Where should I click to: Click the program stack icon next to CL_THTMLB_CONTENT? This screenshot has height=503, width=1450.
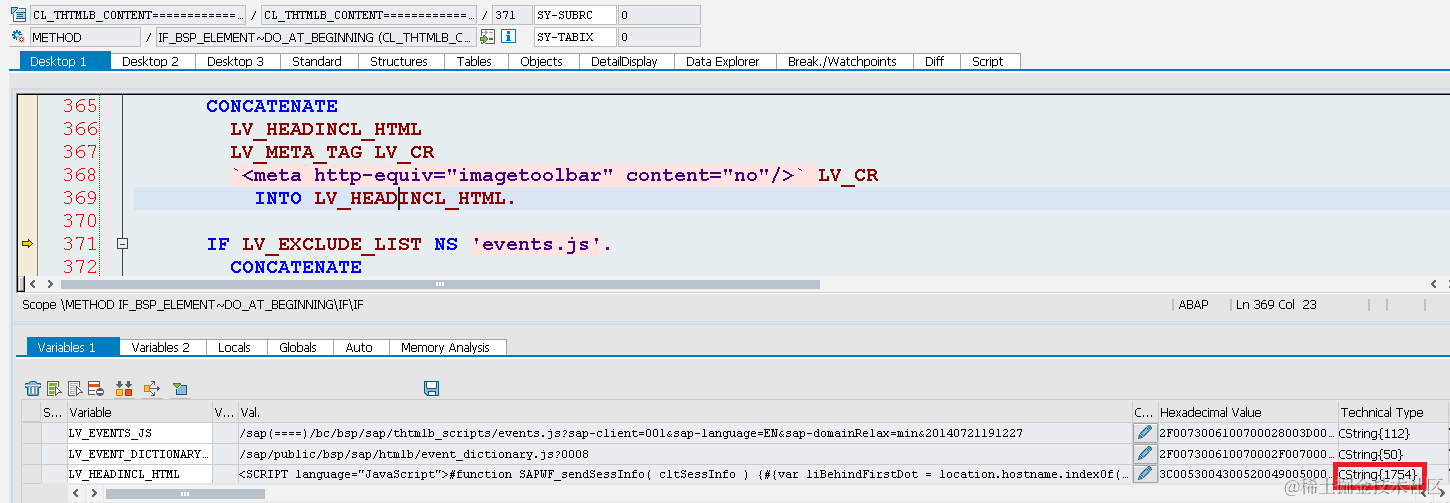tap(19, 15)
